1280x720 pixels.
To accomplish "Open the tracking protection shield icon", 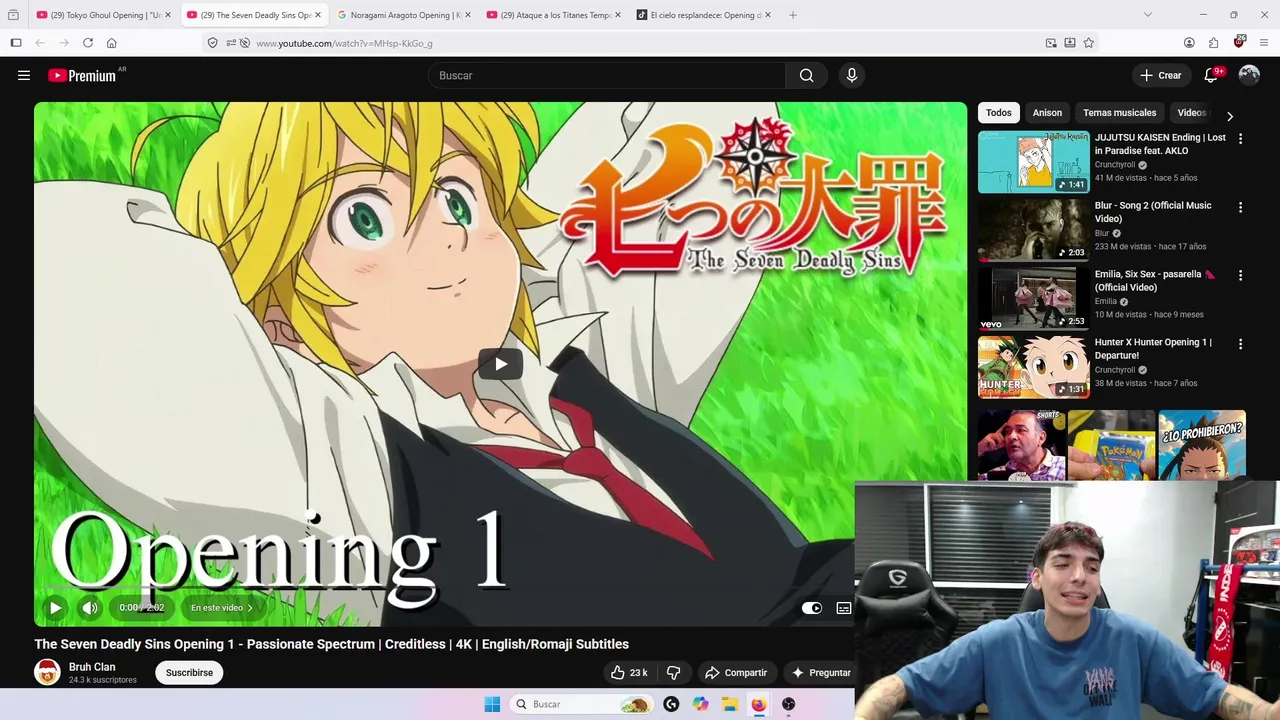I will [212, 43].
